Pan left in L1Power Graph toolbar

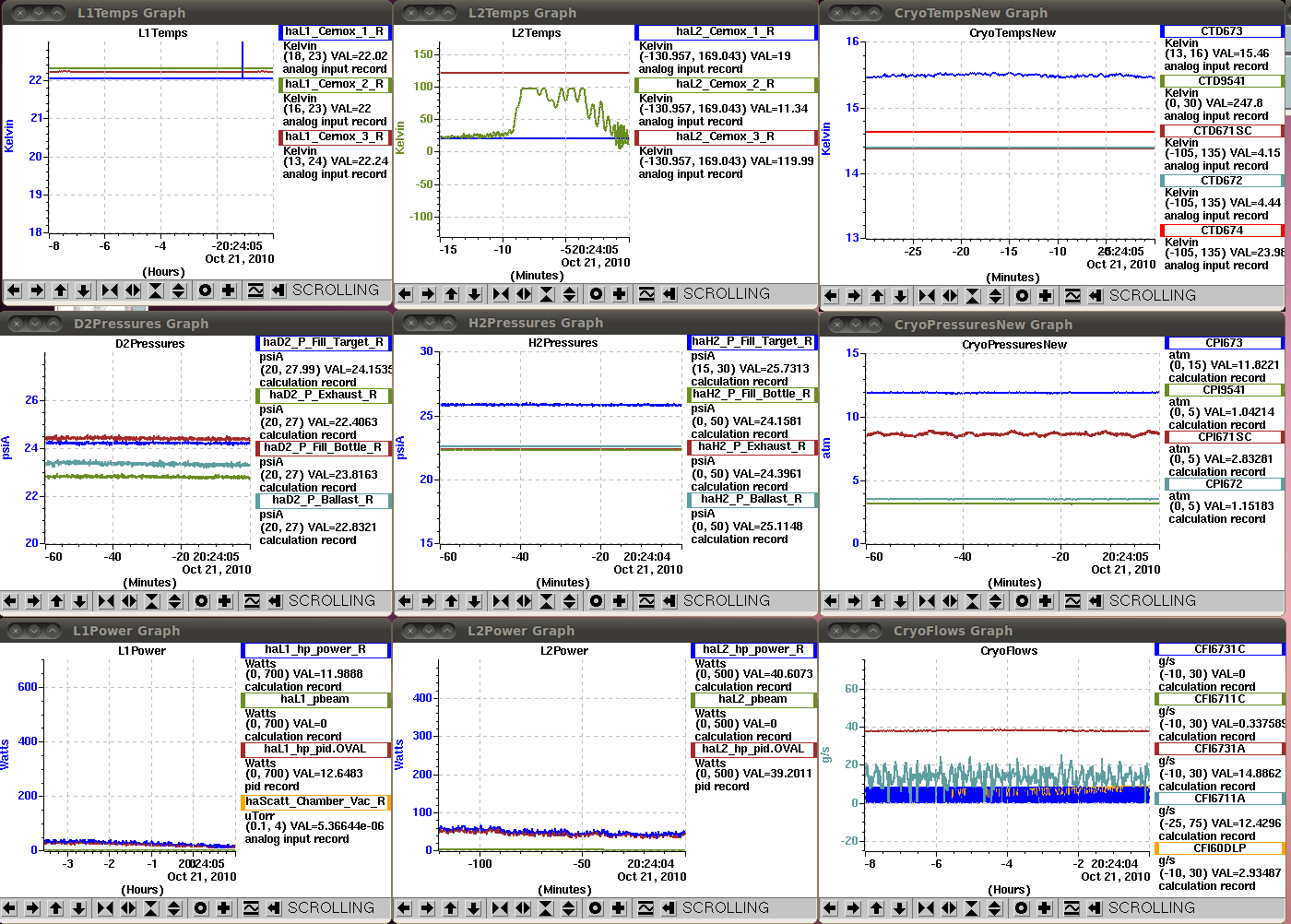[9, 908]
